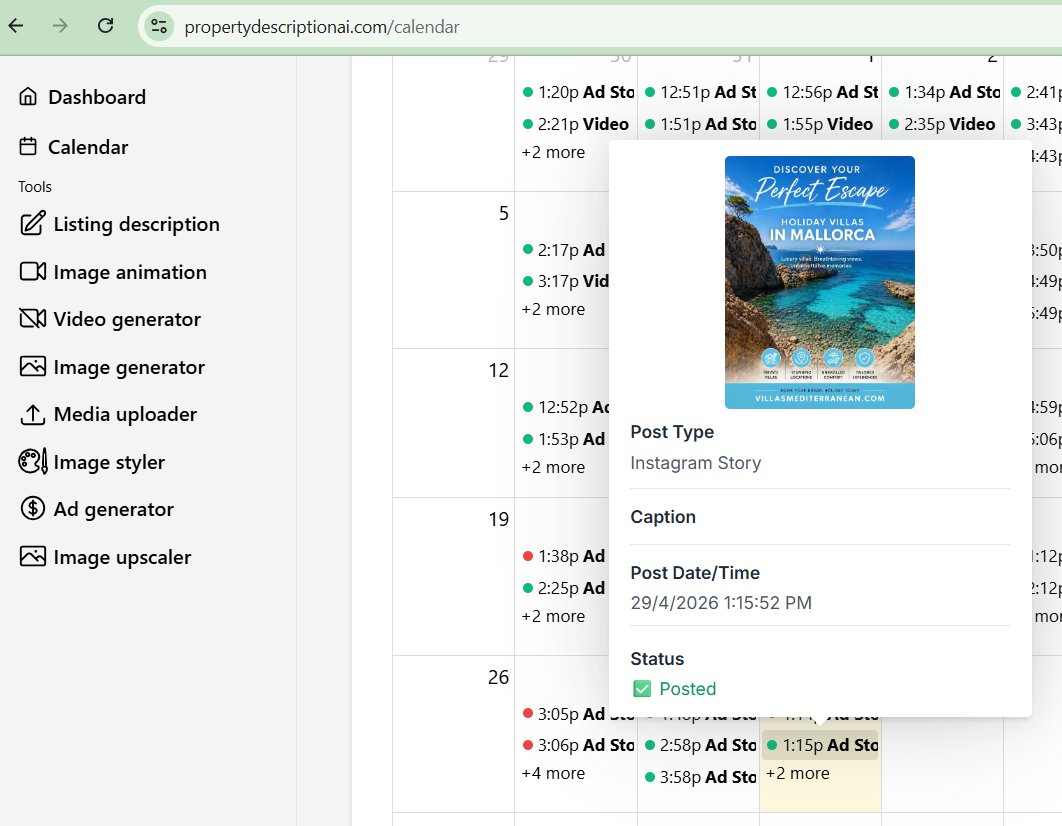The width and height of the screenshot is (1062, 826).
Task: Open the 1:34p Ad Story event
Action: 943,92
